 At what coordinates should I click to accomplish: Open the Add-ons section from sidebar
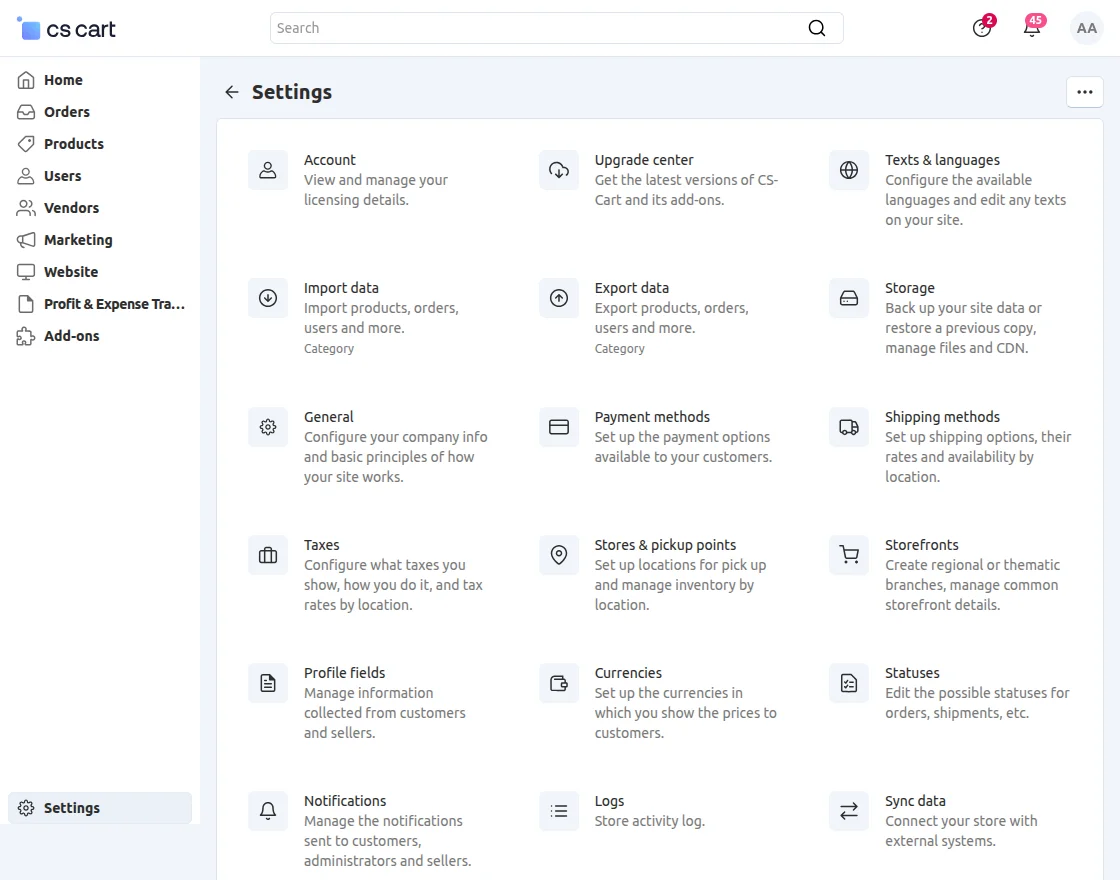click(72, 336)
